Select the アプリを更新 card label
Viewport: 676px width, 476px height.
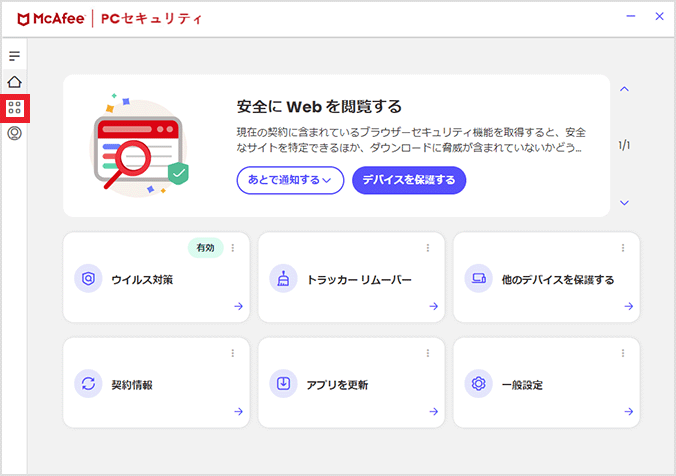[x=337, y=385]
